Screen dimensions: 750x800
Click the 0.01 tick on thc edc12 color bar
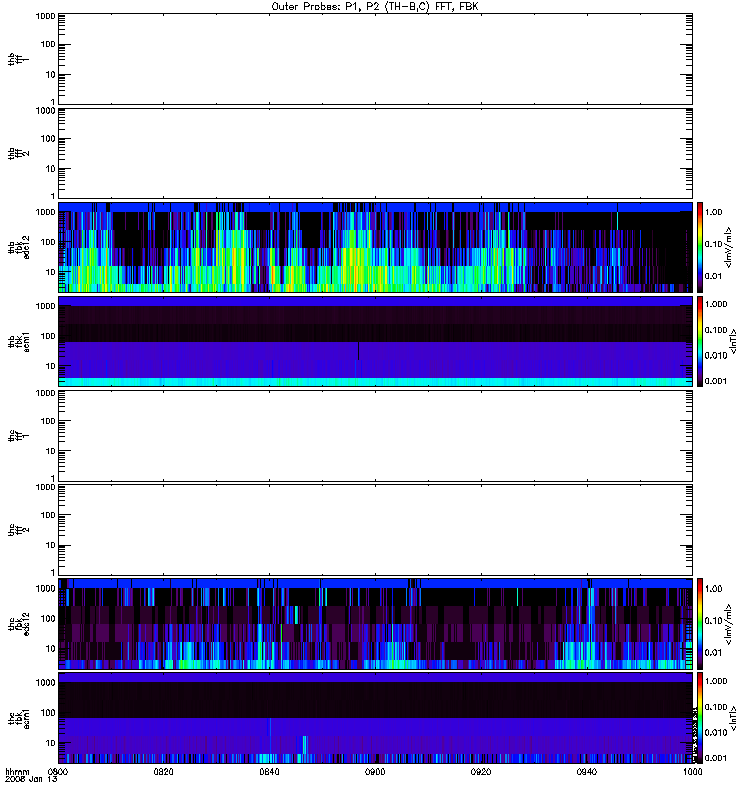pos(713,653)
